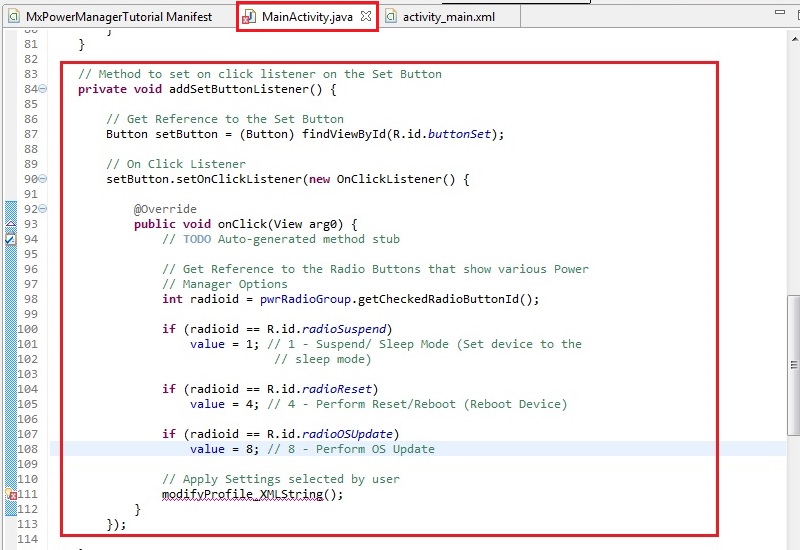Close the MainActivity.java editor tab
This screenshot has width=800, height=550.
pyautogui.click(x=365, y=16)
